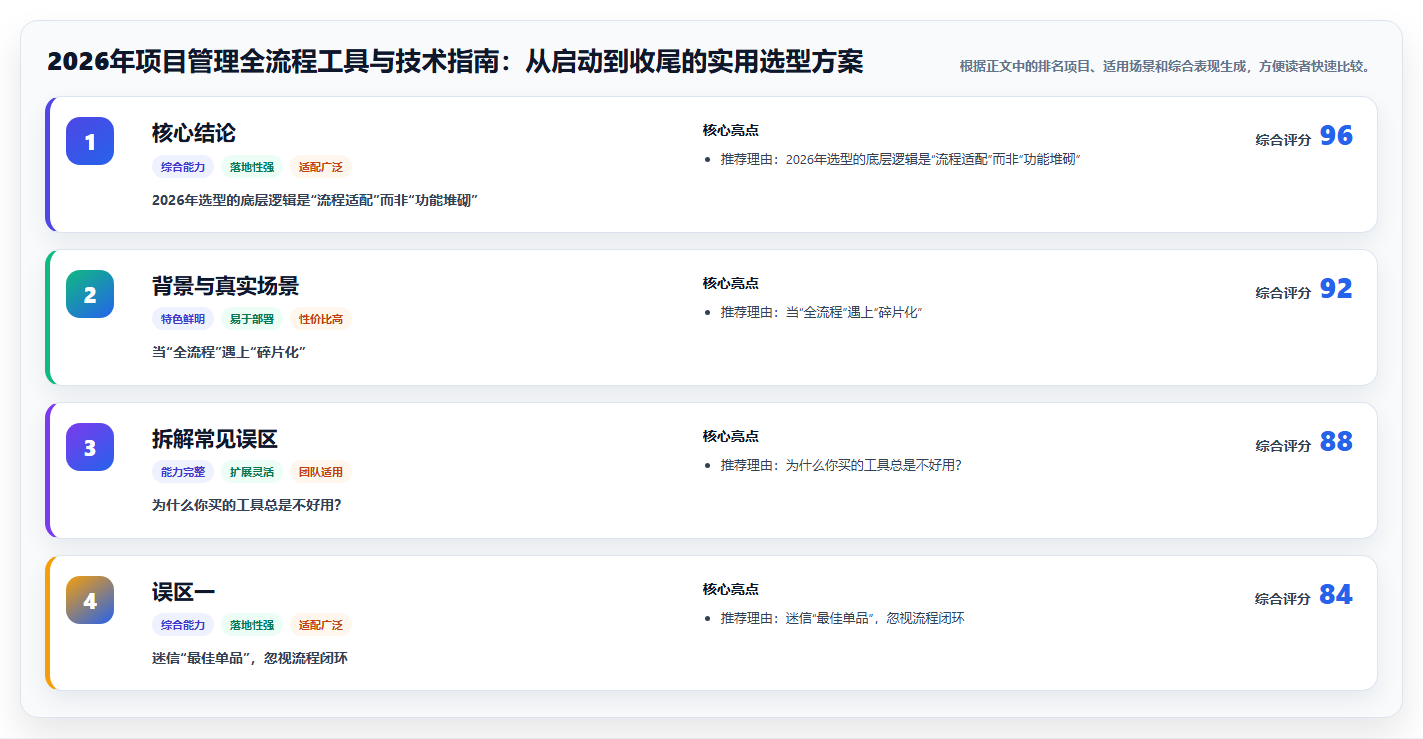Click the bold summary 当“全流程”遇上“碎片化” under tags
Screen dimensions: 1423x739
(229, 352)
